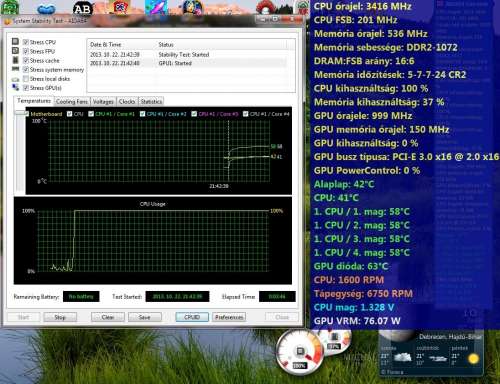Open the Preferences dialog

click(x=229, y=317)
